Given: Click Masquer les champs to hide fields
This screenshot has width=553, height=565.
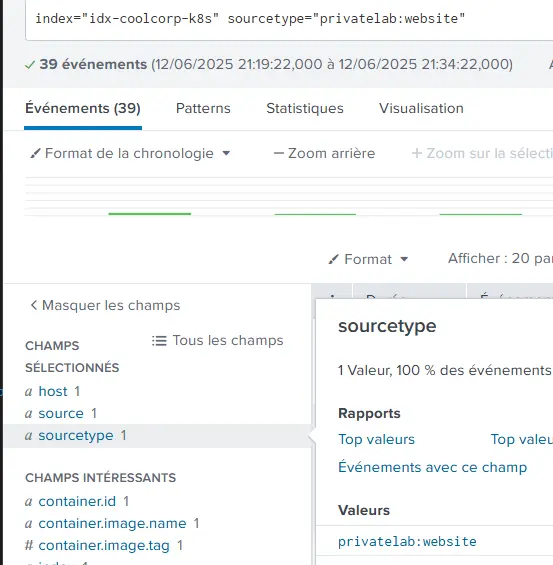Looking at the screenshot, I should tap(105, 305).
